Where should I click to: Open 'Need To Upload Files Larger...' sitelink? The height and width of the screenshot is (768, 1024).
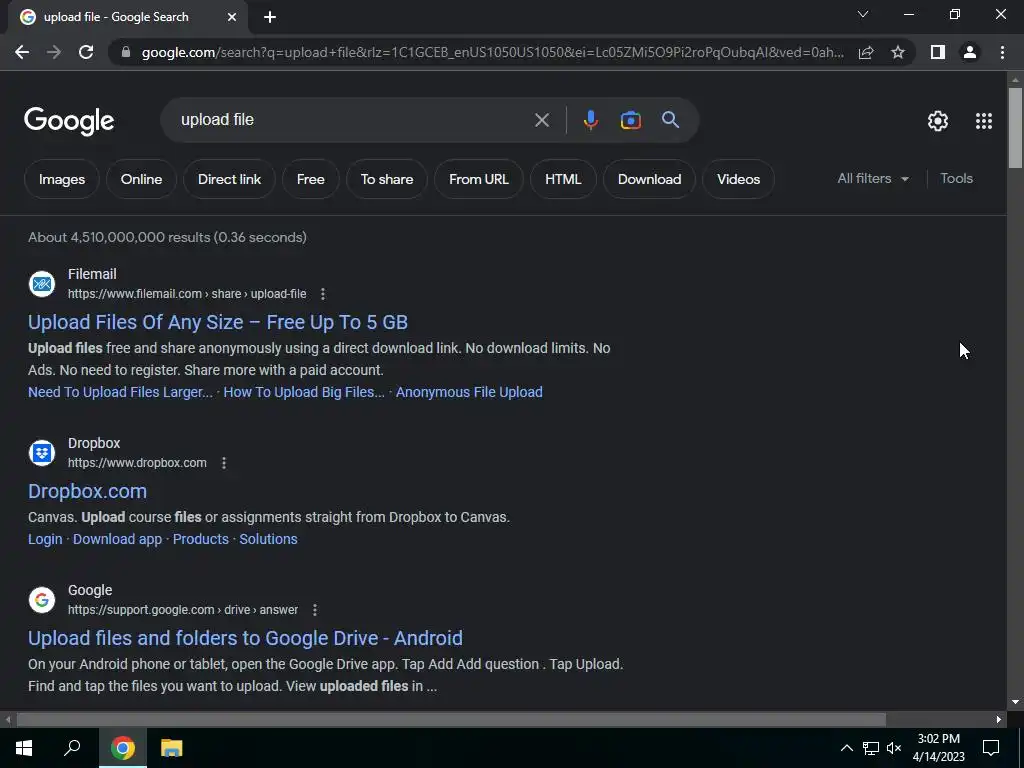pyautogui.click(x=120, y=392)
